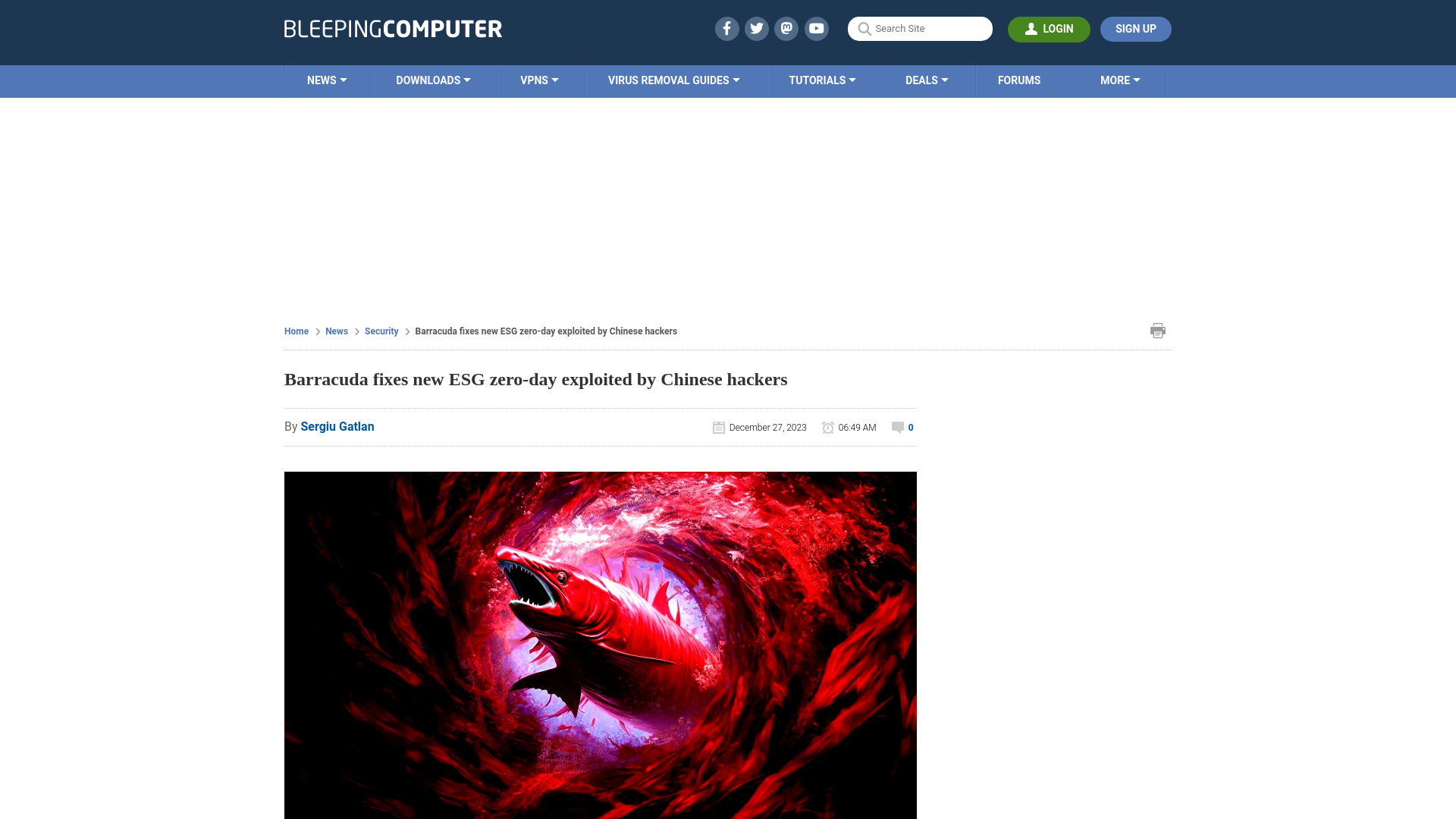The image size is (1456, 819).
Task: Click the Login user account icon
Action: tap(1031, 28)
